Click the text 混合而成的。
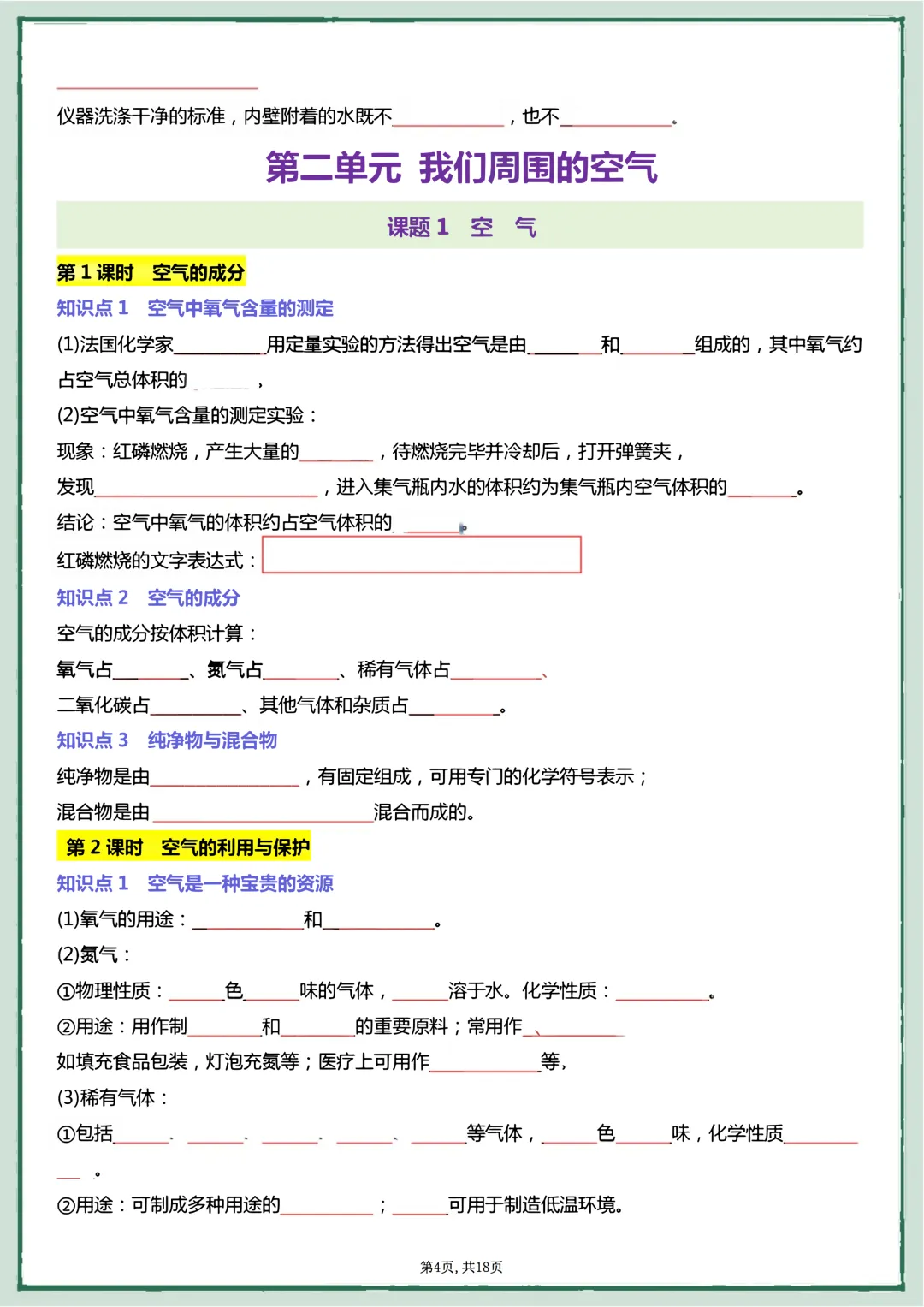Viewport: 924px width, 1307px height. pyautogui.click(x=424, y=811)
